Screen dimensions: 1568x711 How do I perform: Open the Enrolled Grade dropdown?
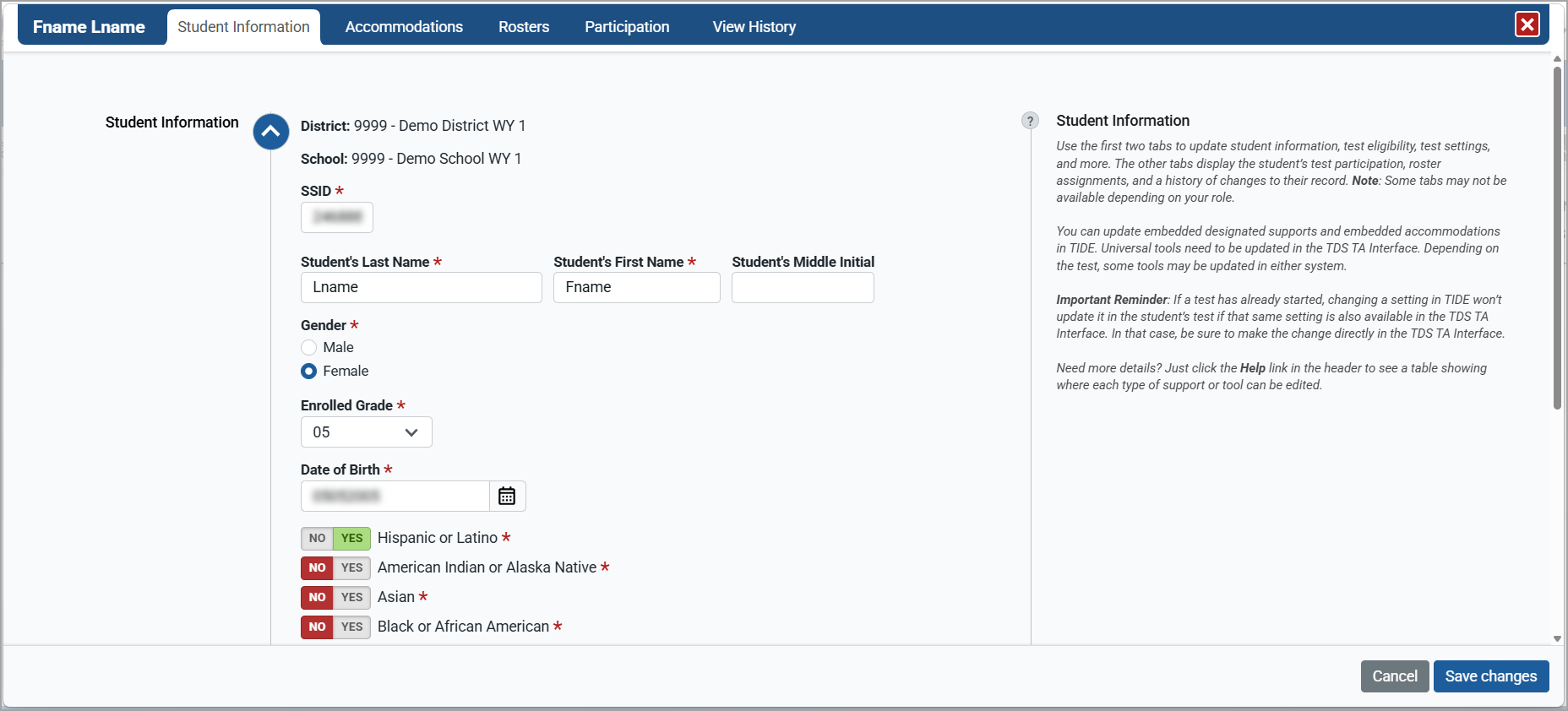(x=366, y=432)
